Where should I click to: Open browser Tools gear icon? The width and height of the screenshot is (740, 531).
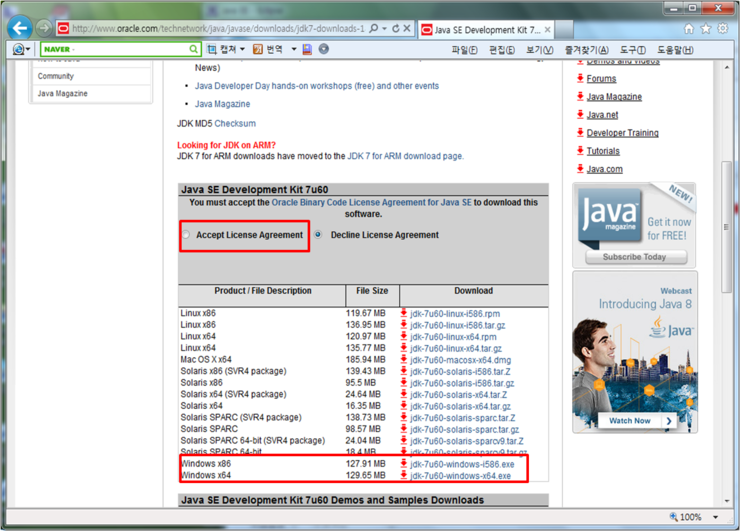pos(723,28)
